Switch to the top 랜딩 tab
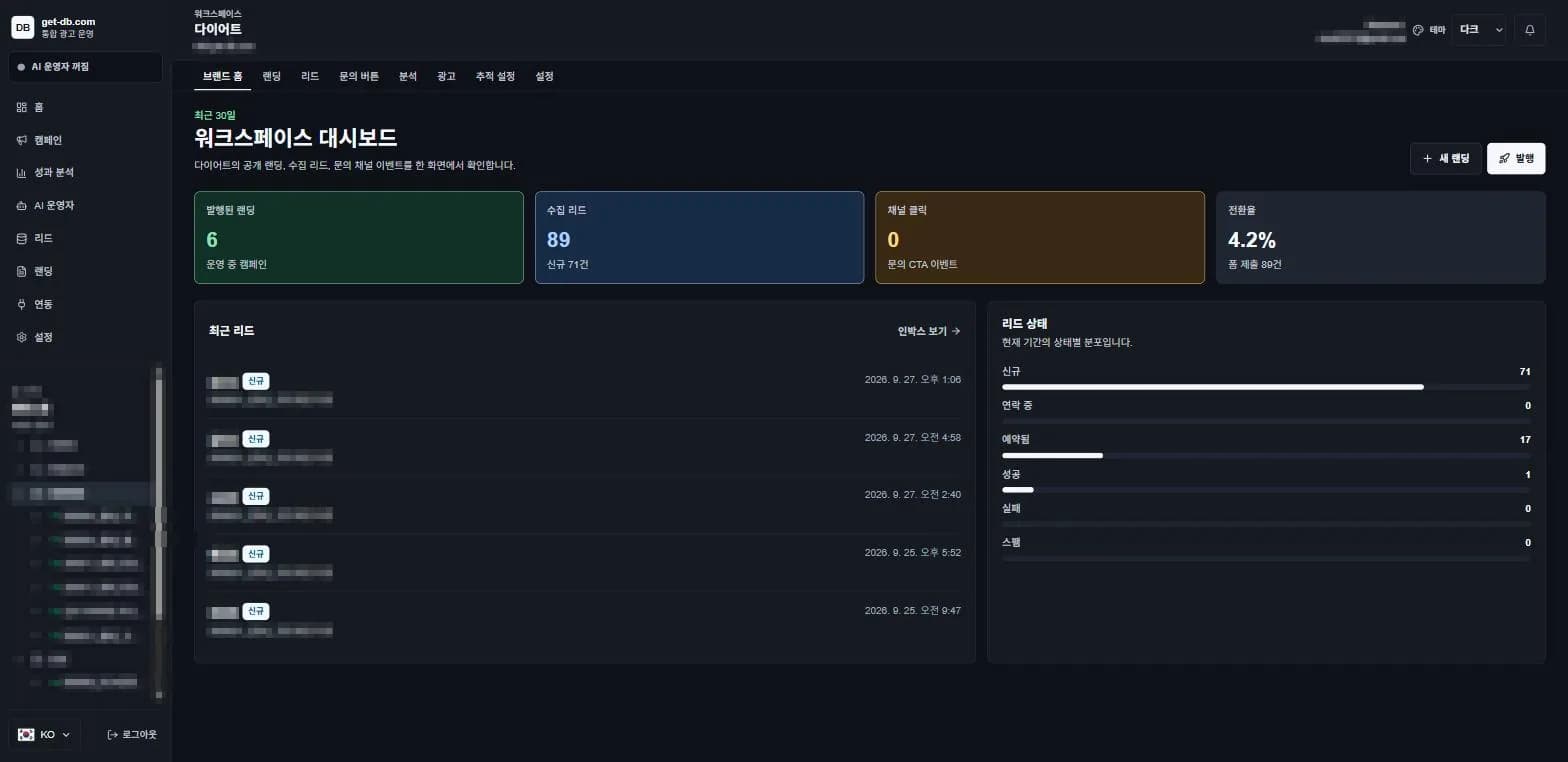This screenshot has width=1568, height=762. pyautogui.click(x=272, y=76)
